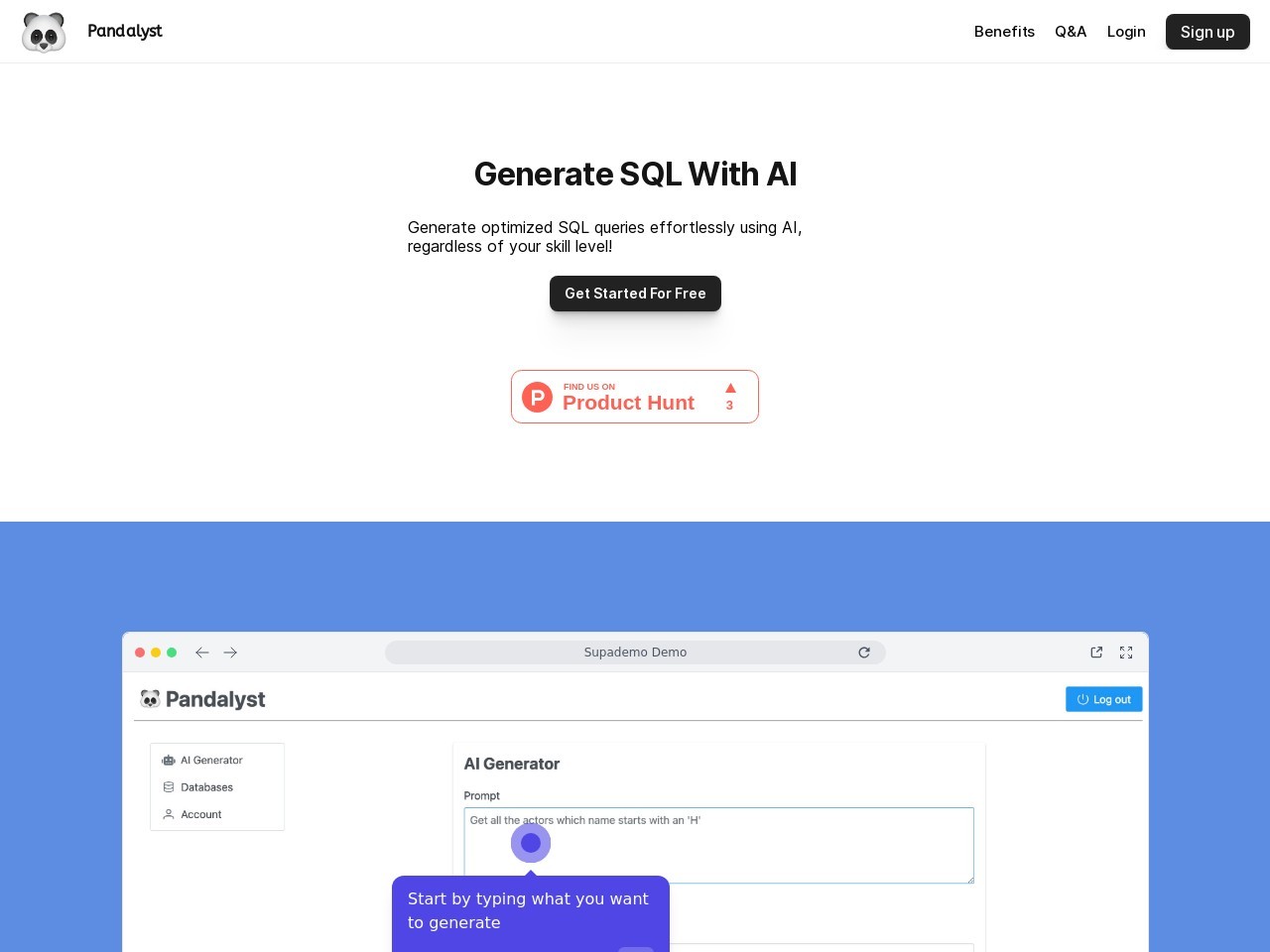This screenshot has width=1270, height=952.
Task: Open the Login page
Action: click(1126, 32)
